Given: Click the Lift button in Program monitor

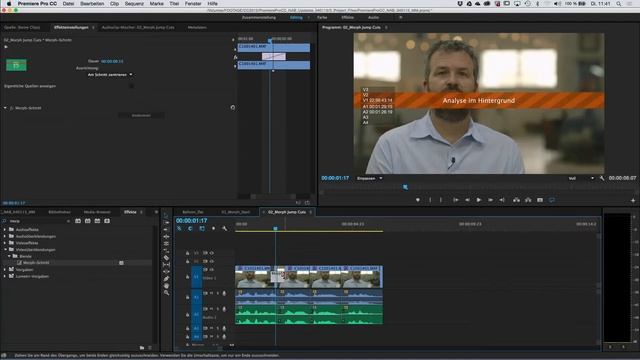Looking at the screenshot, I should pyautogui.click(x=516, y=200).
